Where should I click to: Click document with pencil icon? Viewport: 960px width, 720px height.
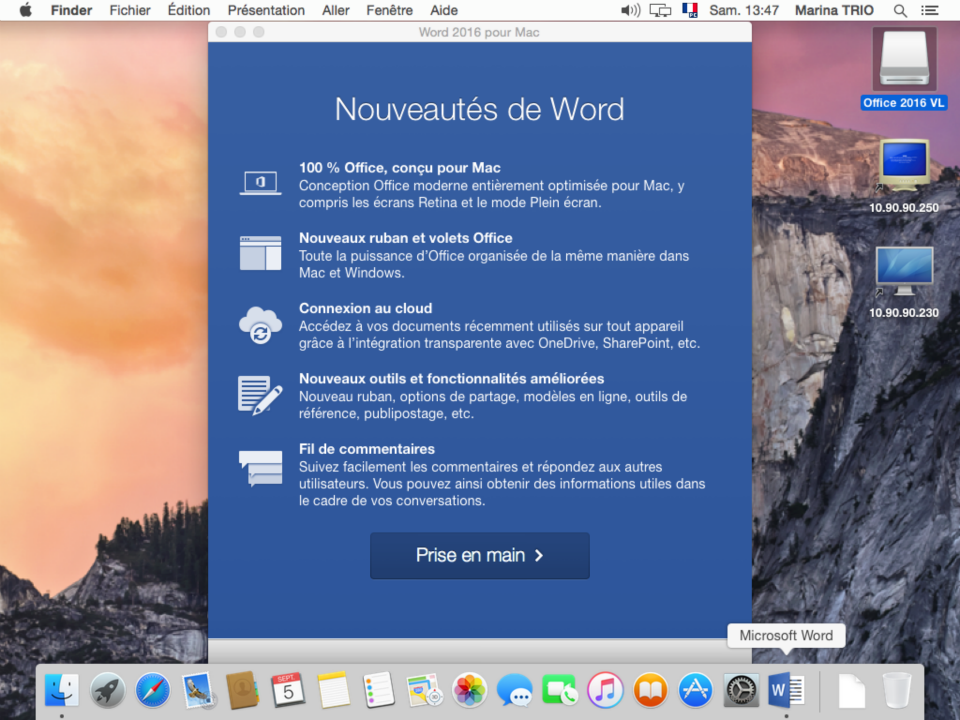coord(260,396)
